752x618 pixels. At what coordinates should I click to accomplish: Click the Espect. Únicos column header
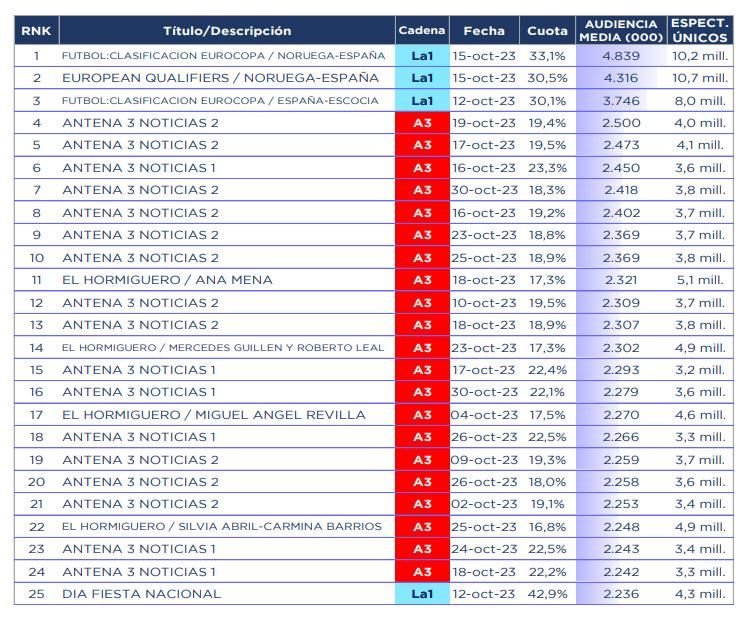[x=699, y=31]
